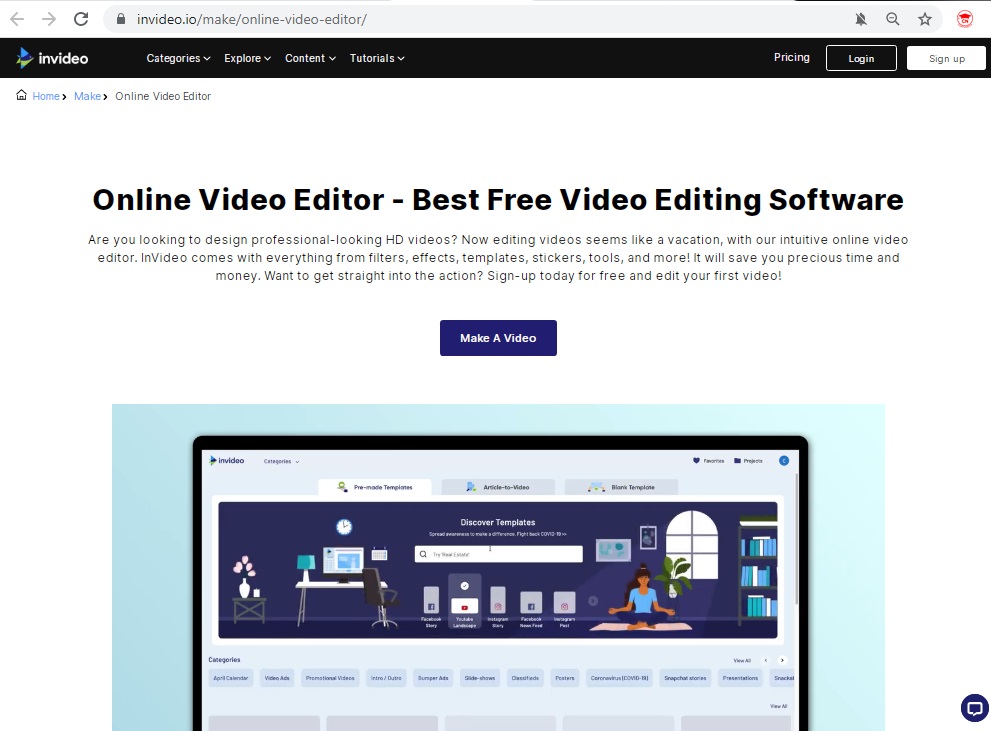Open the chat support bubble
This screenshot has height=731, width=991.
(x=973, y=707)
